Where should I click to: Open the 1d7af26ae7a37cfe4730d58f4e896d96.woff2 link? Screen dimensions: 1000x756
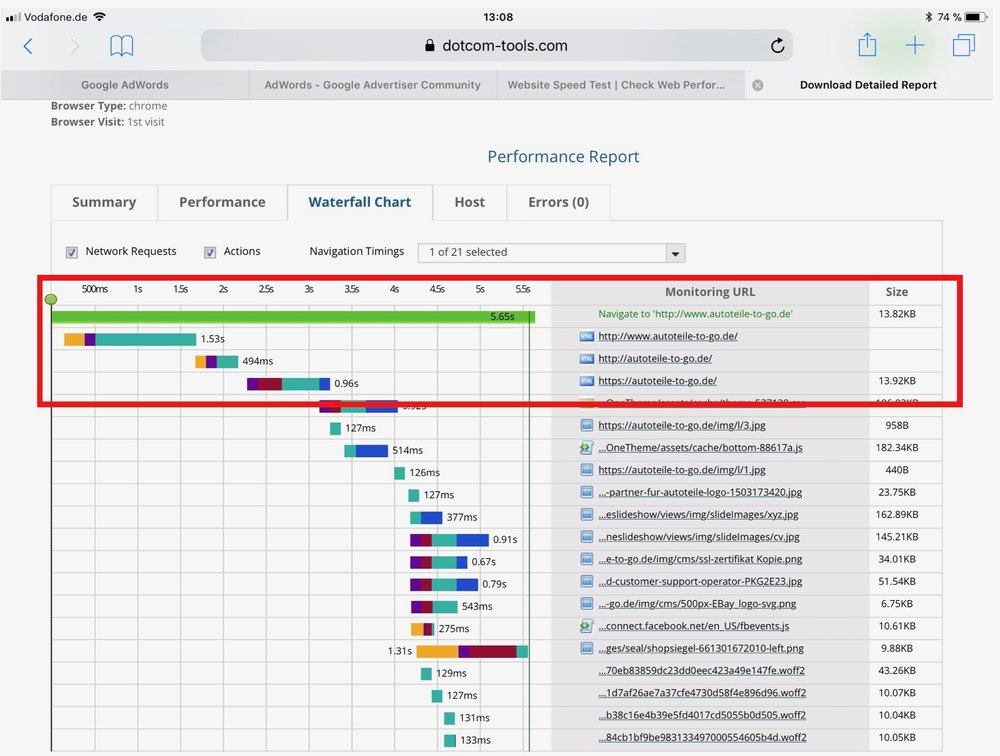click(702, 693)
